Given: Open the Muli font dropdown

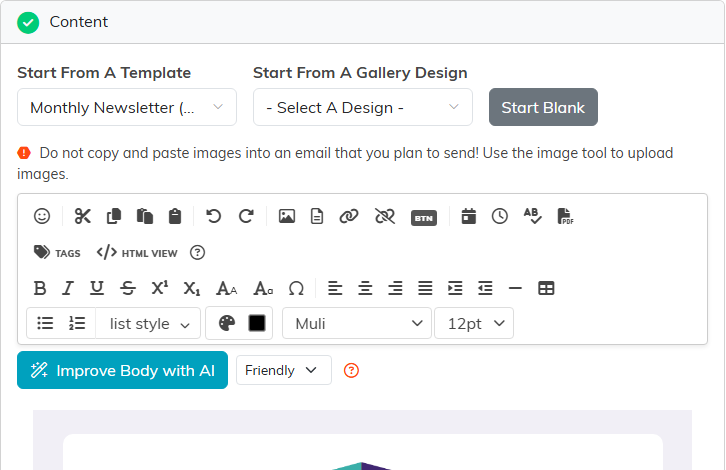Looking at the screenshot, I should coord(357,323).
